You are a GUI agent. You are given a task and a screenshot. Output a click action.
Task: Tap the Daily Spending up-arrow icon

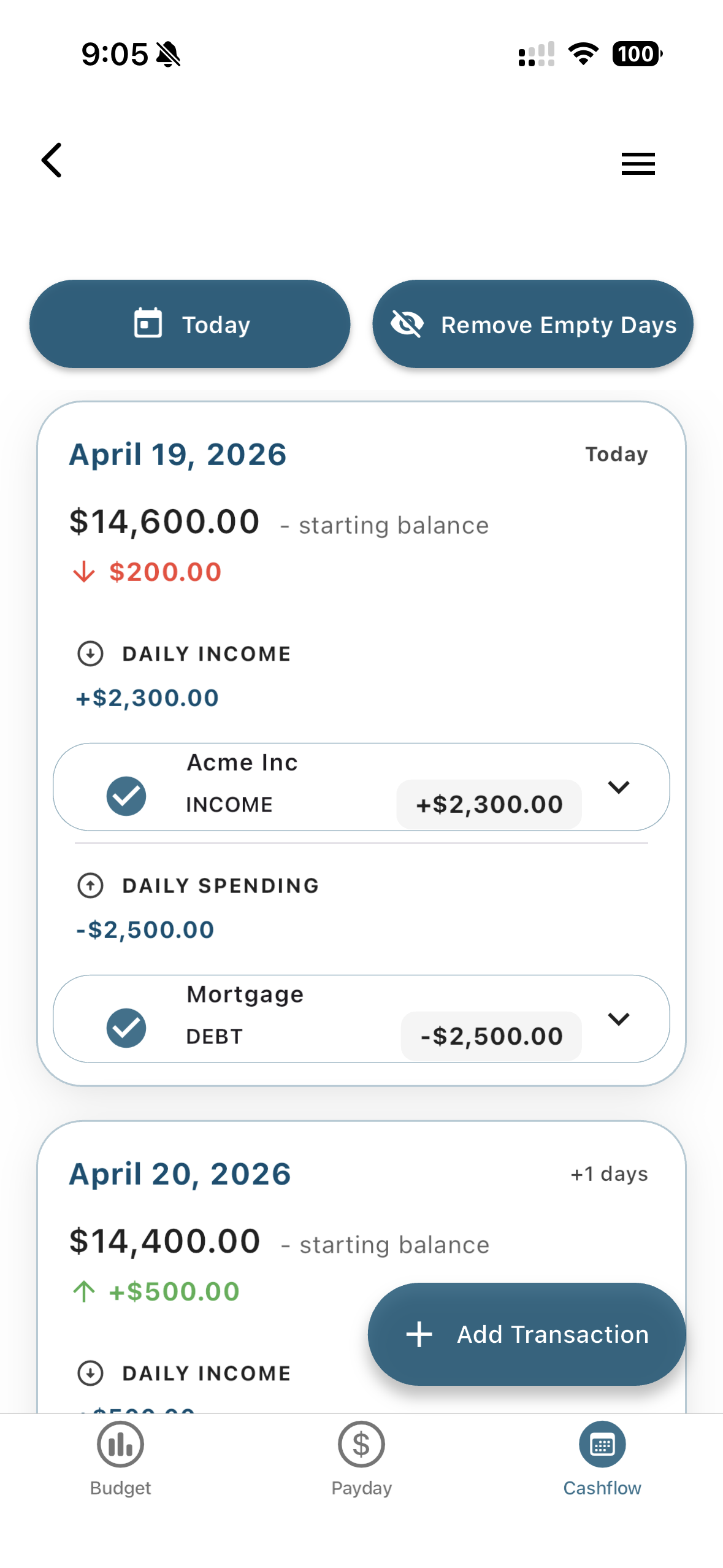pyautogui.click(x=91, y=885)
